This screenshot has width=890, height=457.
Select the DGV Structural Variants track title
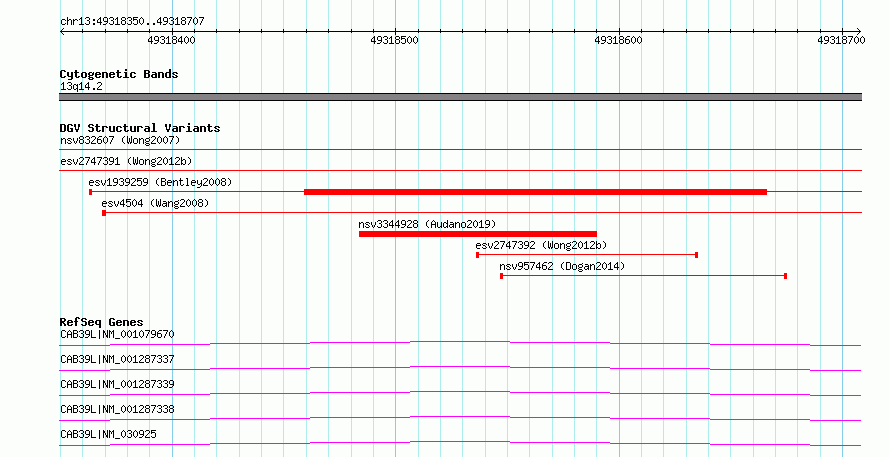[140, 128]
